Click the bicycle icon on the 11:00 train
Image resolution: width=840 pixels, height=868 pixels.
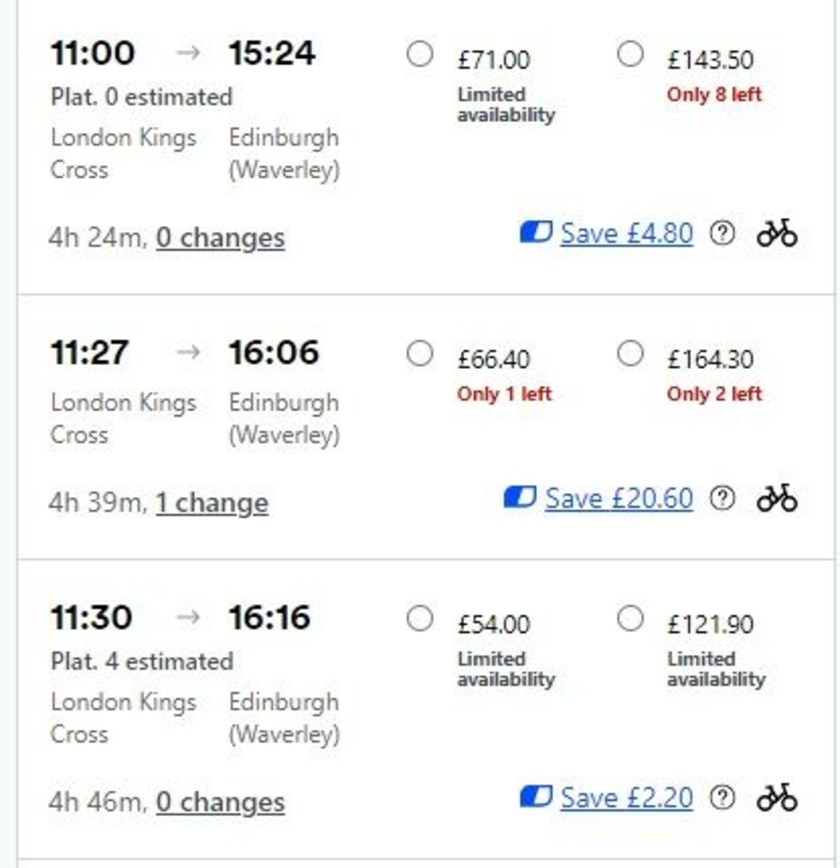point(777,234)
